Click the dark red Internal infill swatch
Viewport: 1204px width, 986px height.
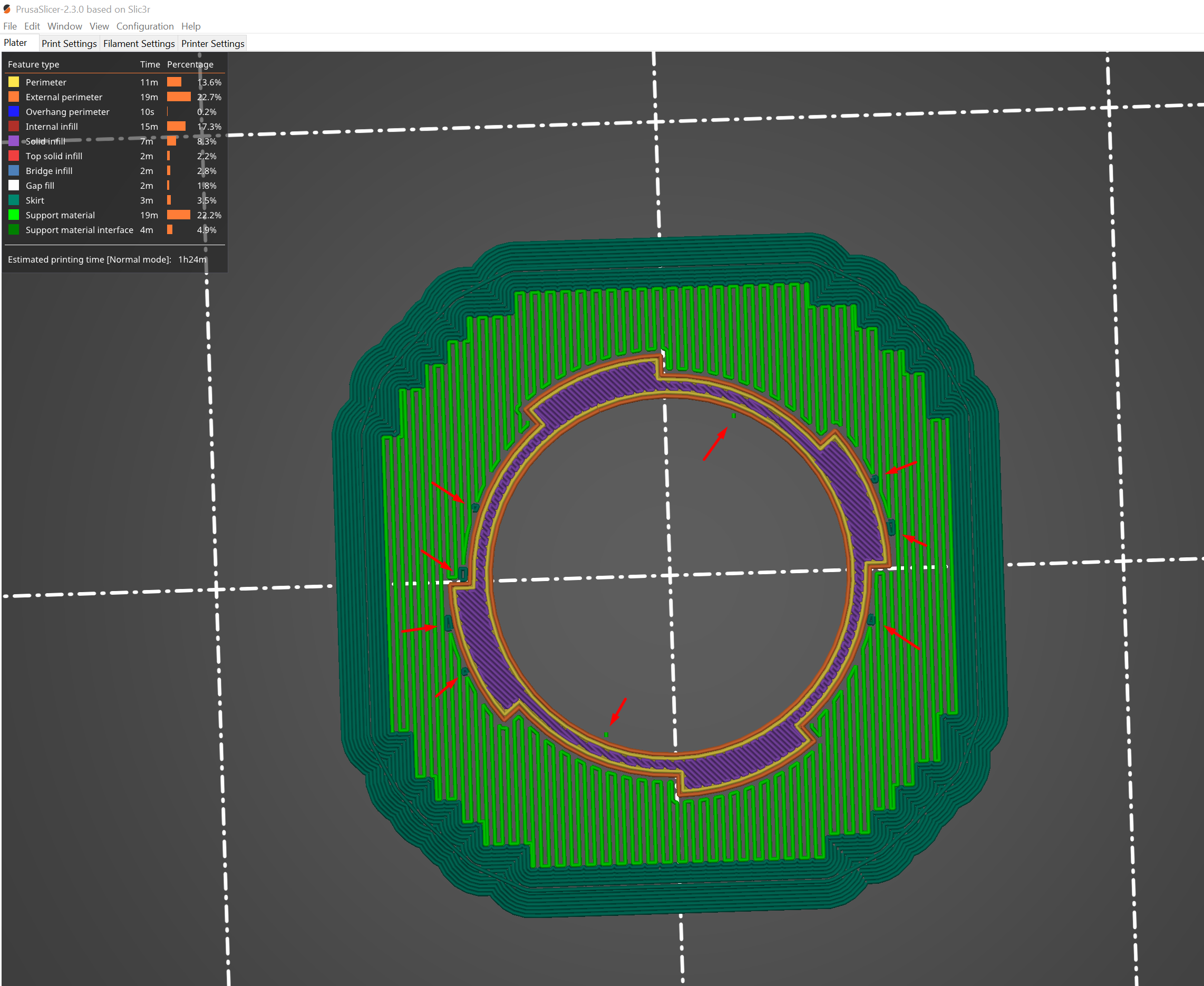tap(14, 126)
